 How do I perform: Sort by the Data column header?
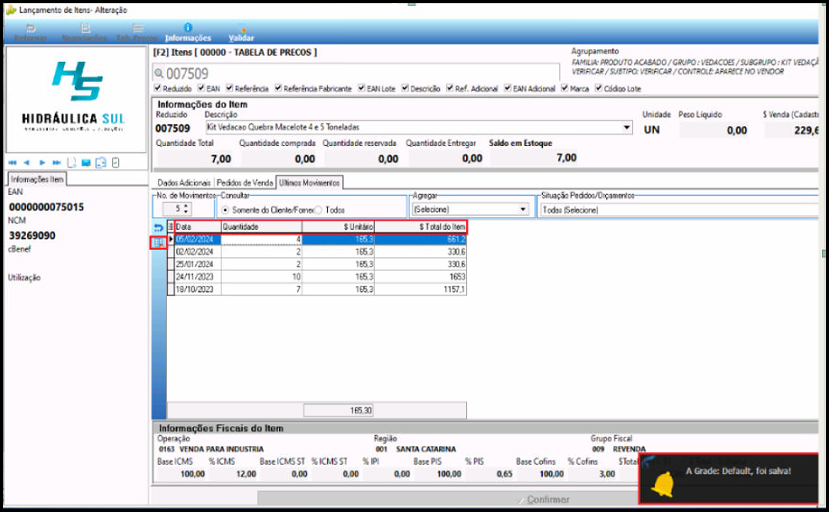(198, 226)
